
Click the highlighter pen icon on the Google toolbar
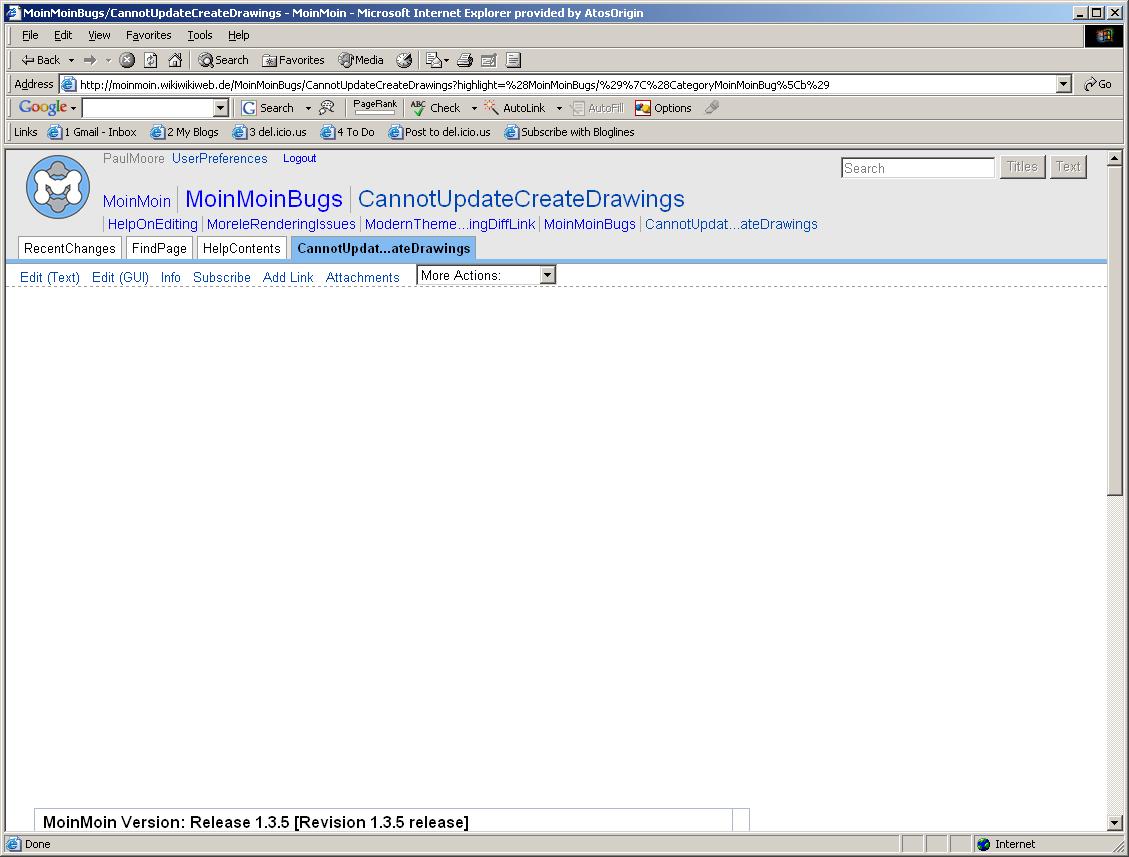[x=712, y=107]
